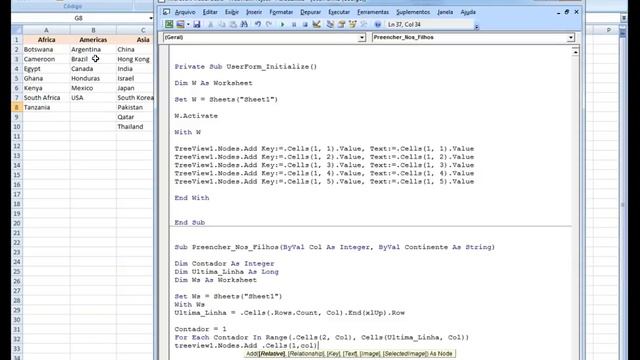
Task: Place cursor on Dim Ultima_Linha As Long line
Action: coord(227,272)
